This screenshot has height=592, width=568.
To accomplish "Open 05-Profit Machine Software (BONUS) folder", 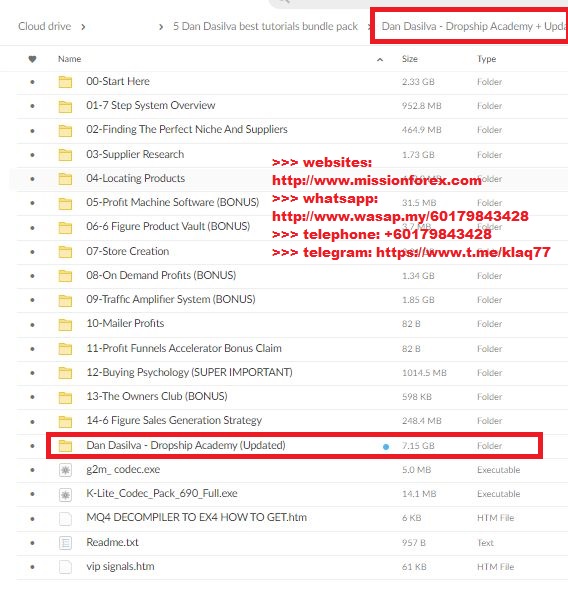I will [173, 202].
